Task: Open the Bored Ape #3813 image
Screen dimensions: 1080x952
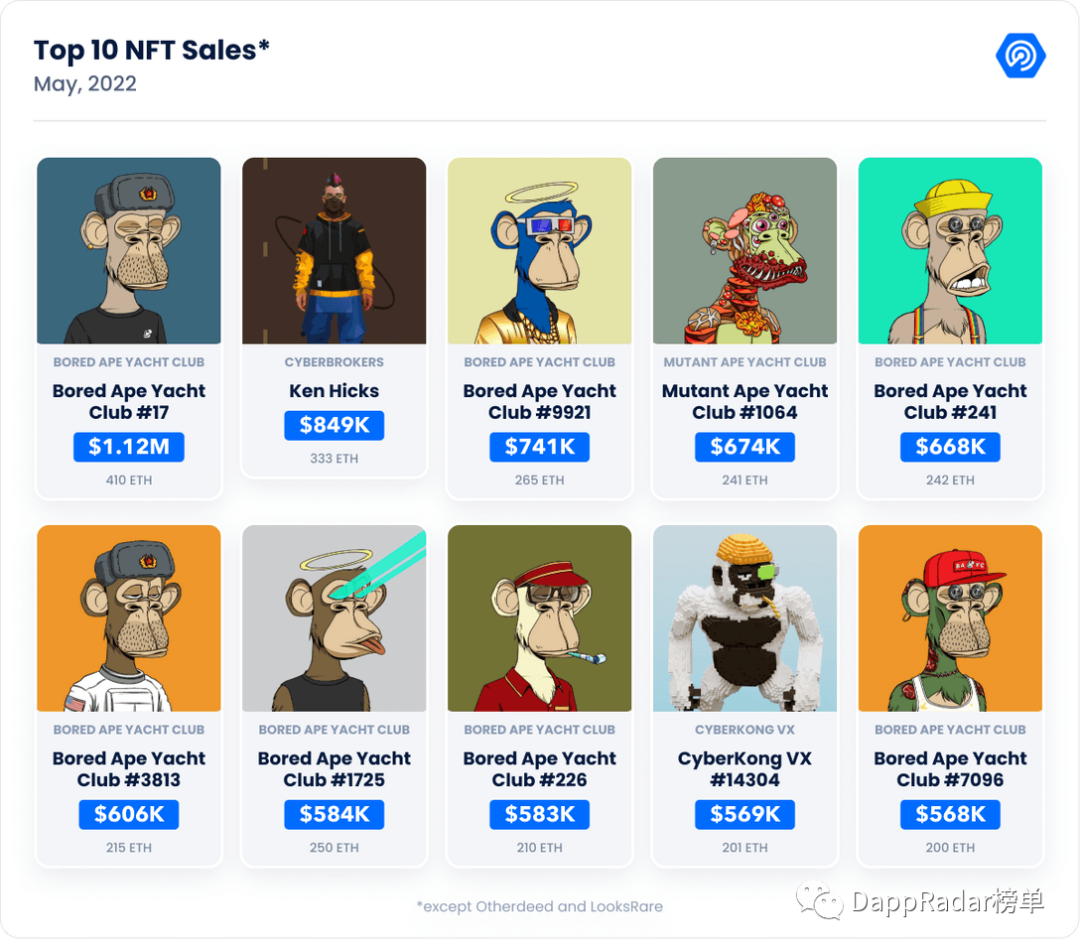Action: [129, 618]
